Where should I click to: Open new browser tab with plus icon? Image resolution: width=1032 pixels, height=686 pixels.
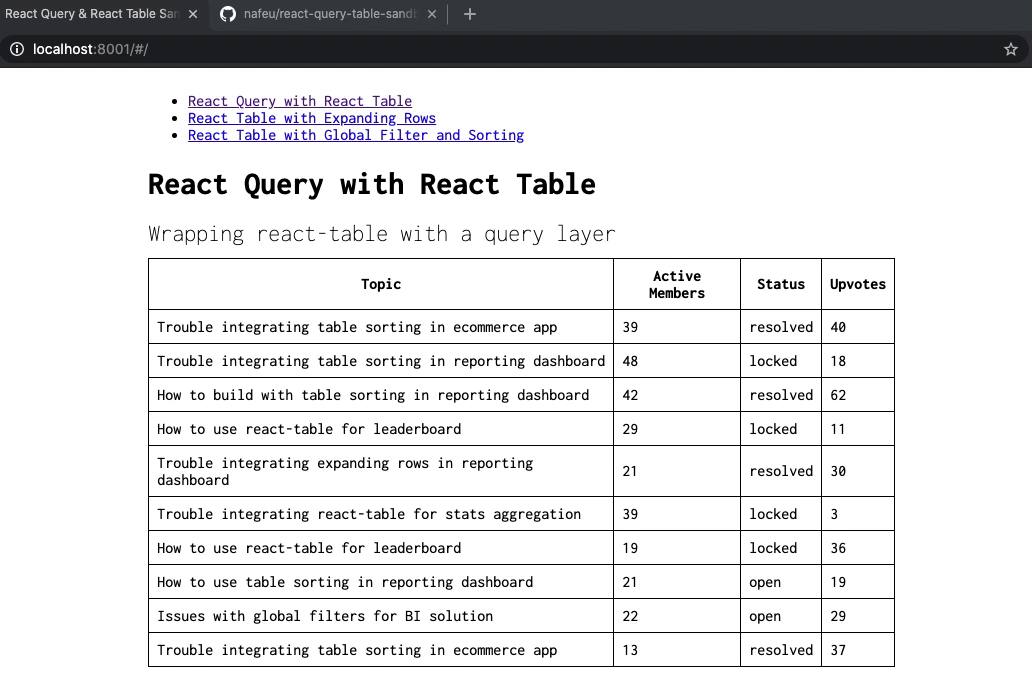pos(469,14)
